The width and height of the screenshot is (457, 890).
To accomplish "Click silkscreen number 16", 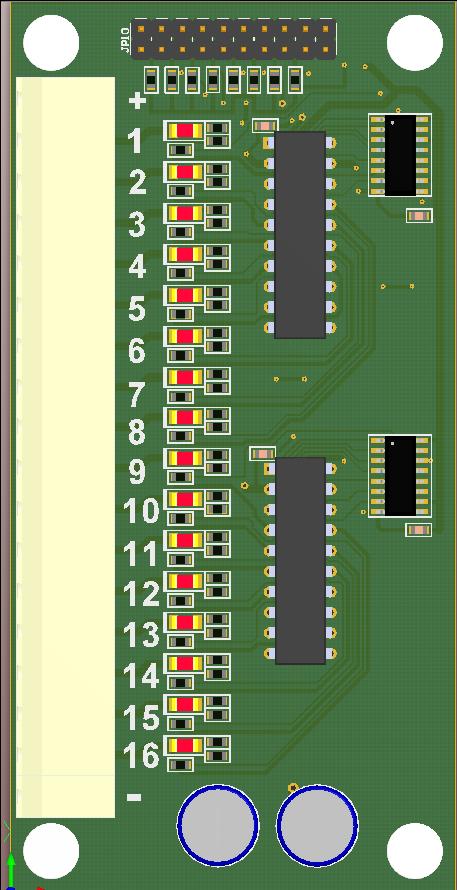I will pyautogui.click(x=142, y=756).
